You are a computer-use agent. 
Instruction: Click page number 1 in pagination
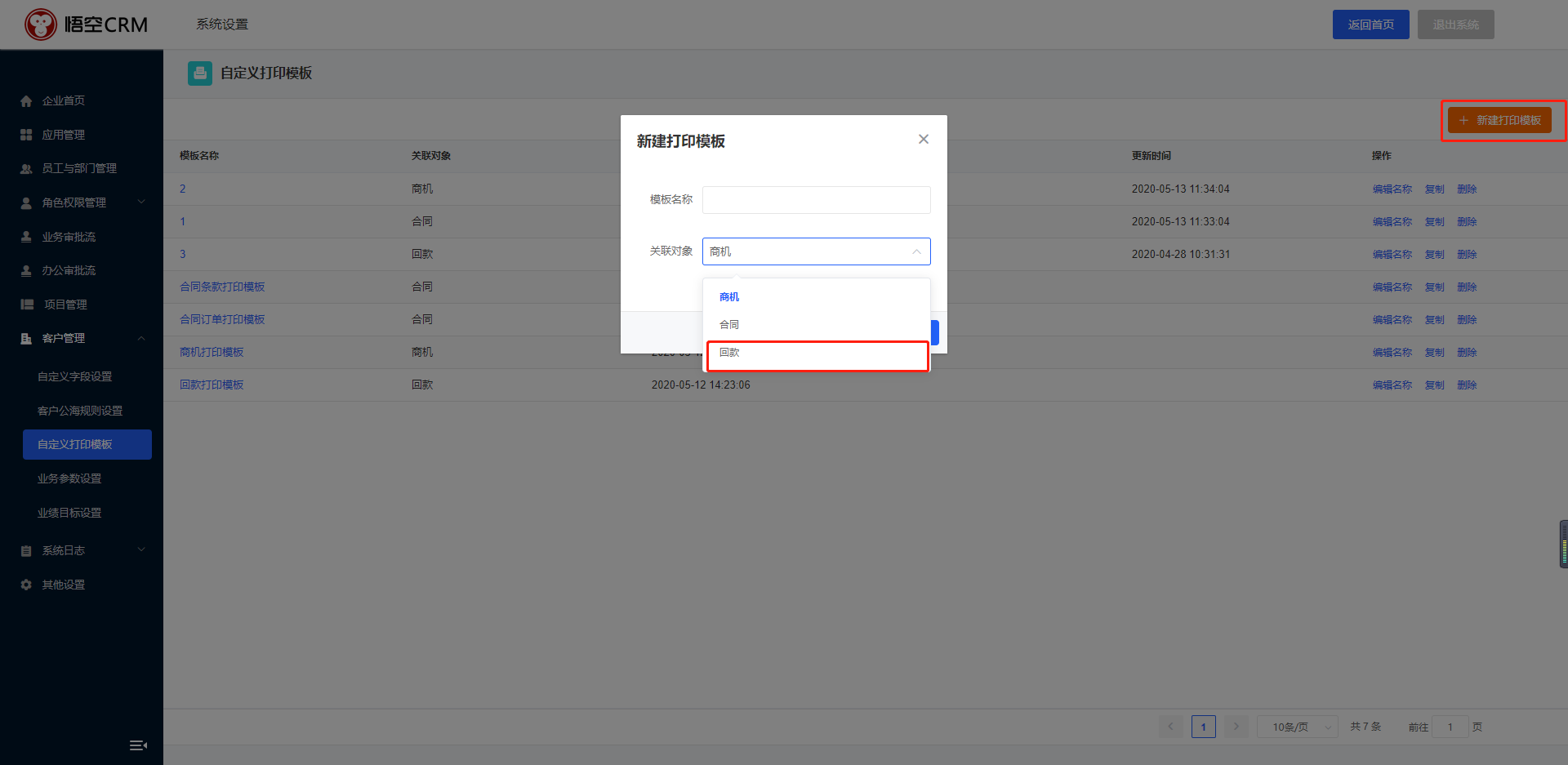(x=1204, y=727)
